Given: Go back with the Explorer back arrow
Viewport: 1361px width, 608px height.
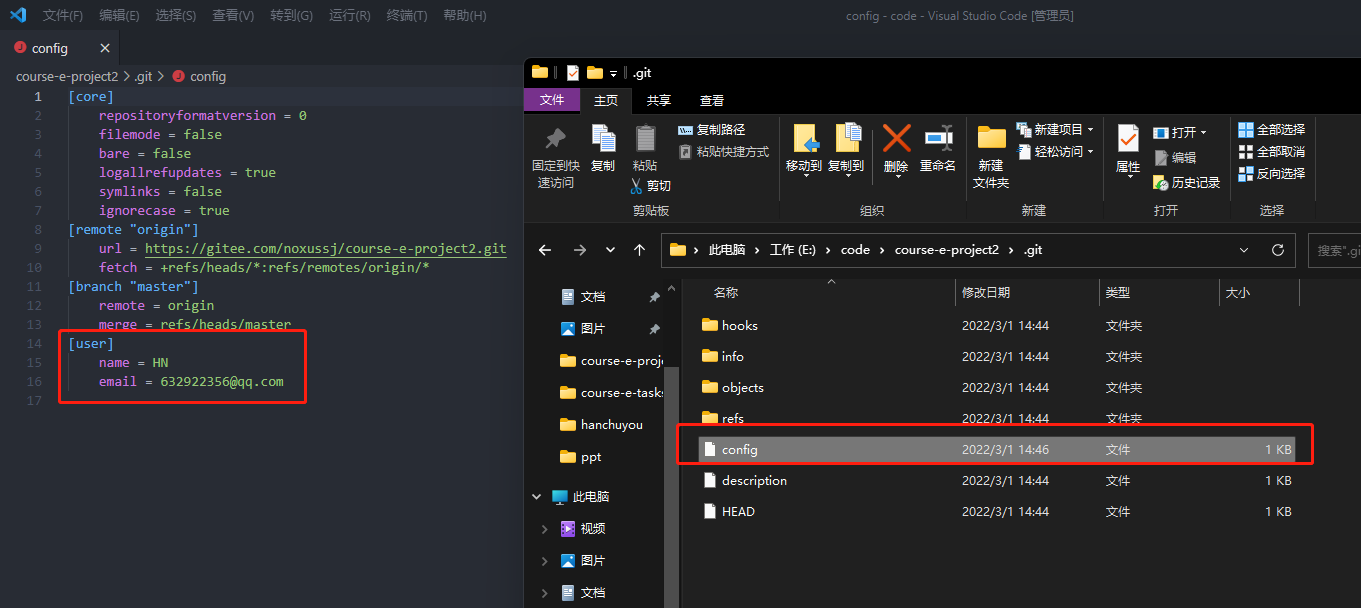Looking at the screenshot, I should pyautogui.click(x=545, y=250).
